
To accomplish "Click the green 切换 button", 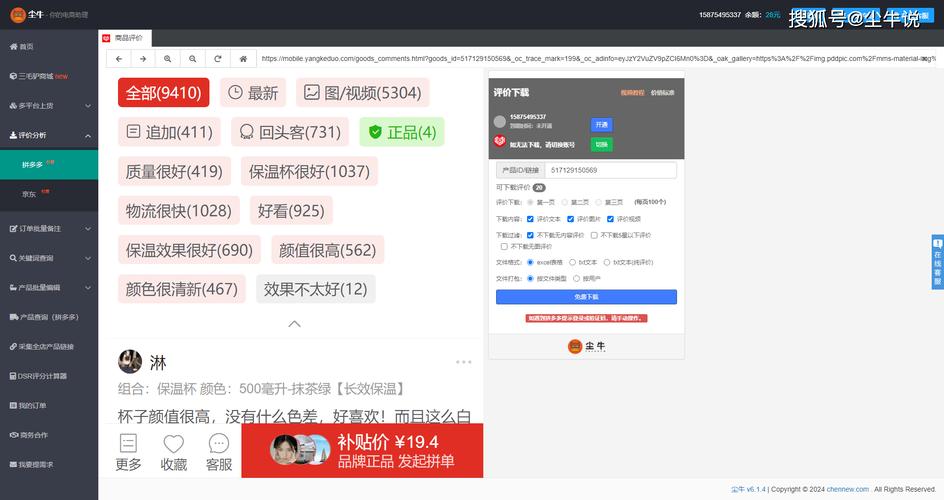I will (601, 144).
